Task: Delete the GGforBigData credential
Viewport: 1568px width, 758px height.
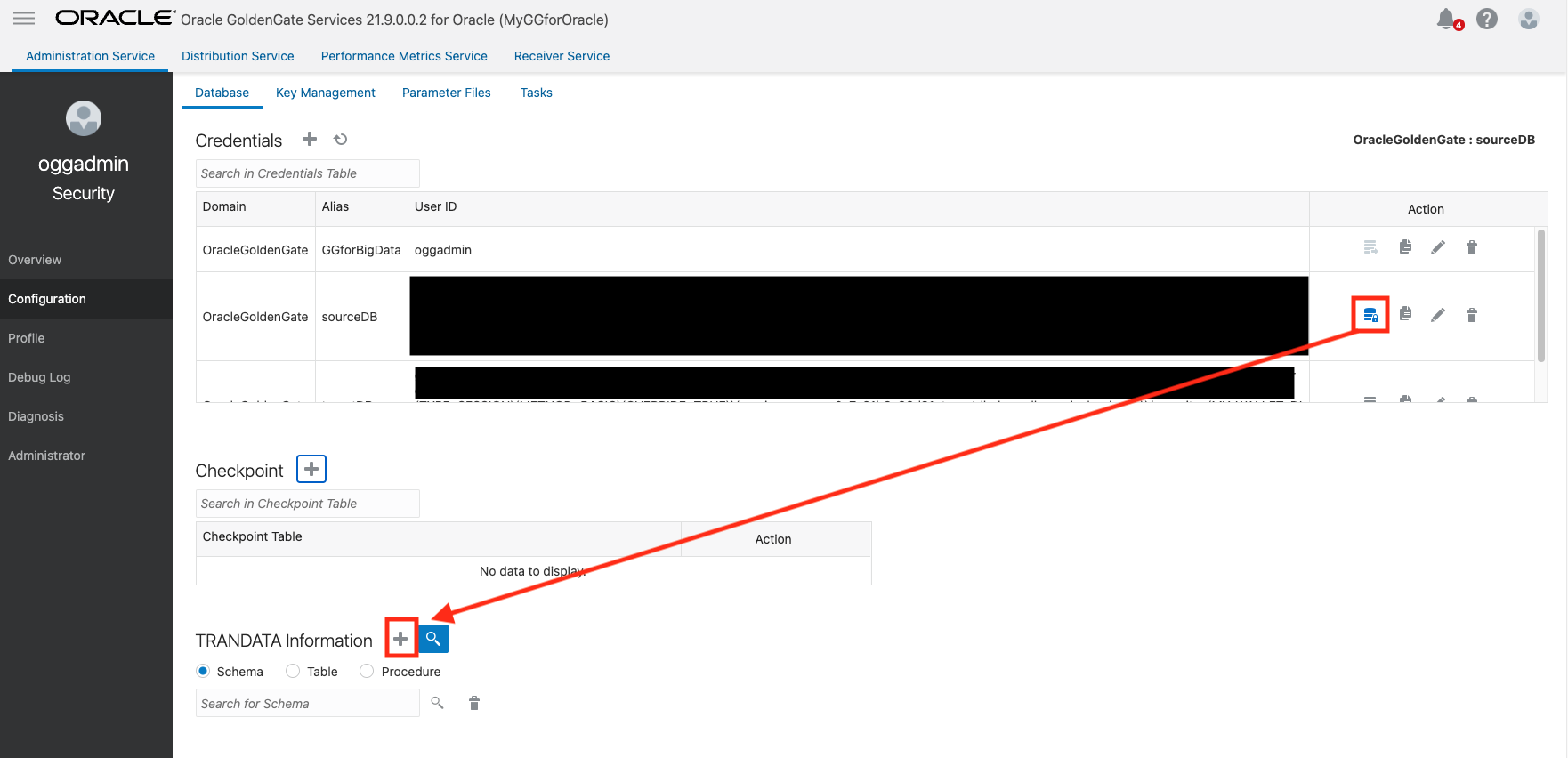Action: pyautogui.click(x=1472, y=247)
